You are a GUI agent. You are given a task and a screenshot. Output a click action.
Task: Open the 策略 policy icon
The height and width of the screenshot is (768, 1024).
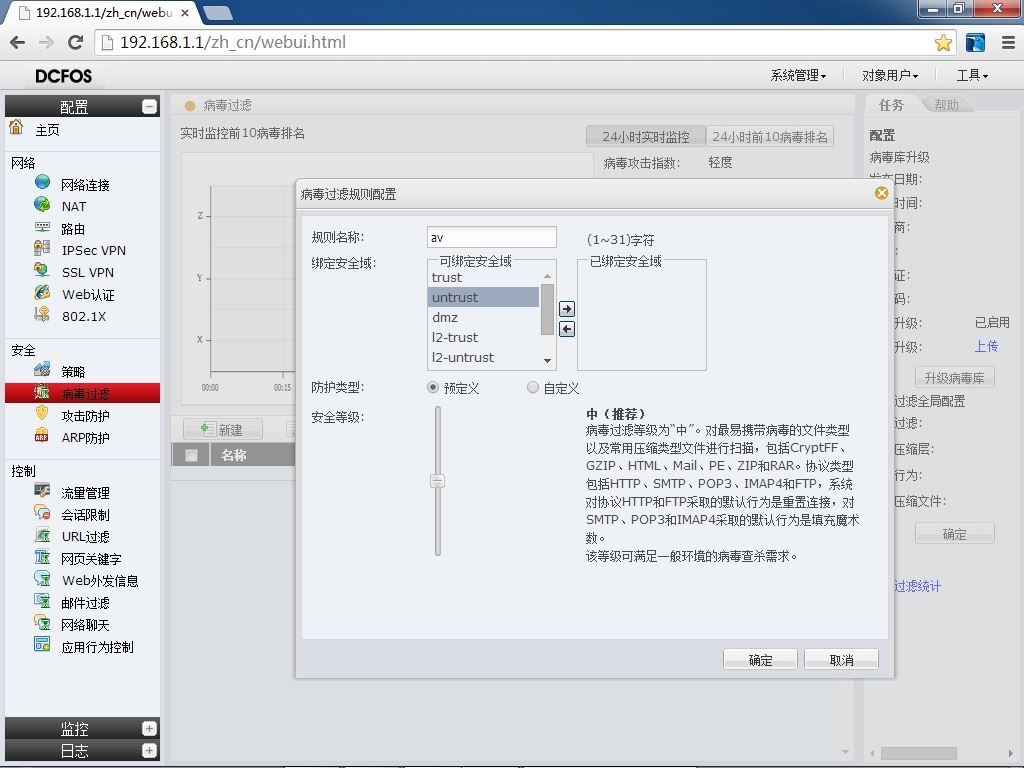(42, 370)
